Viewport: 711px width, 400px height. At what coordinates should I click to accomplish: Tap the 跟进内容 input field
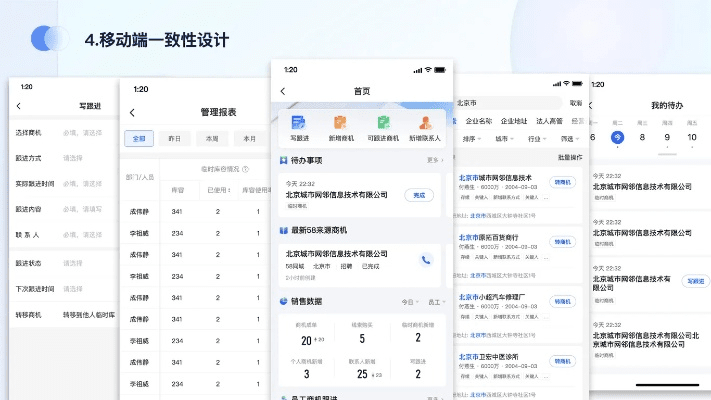coord(64,209)
